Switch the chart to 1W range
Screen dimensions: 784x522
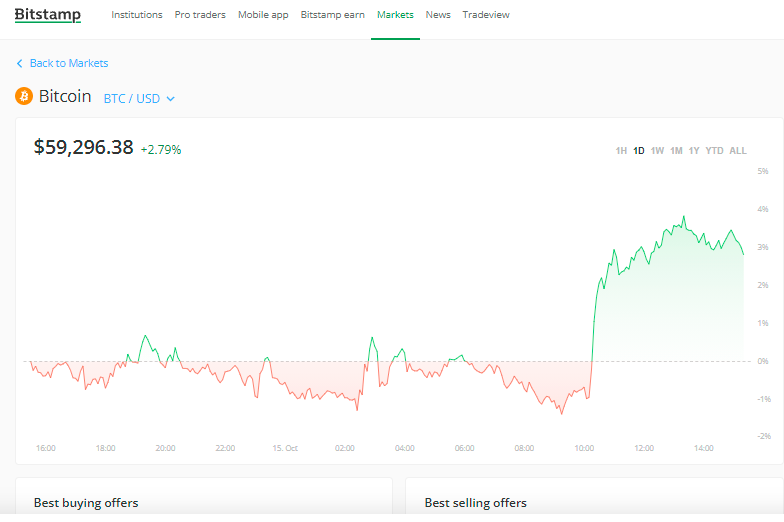(657, 151)
